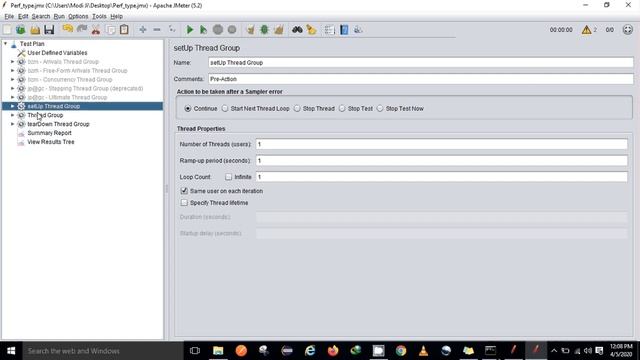Open the Function Helper dialog icon
Viewport: 640px width, 360px height.
[330, 29]
